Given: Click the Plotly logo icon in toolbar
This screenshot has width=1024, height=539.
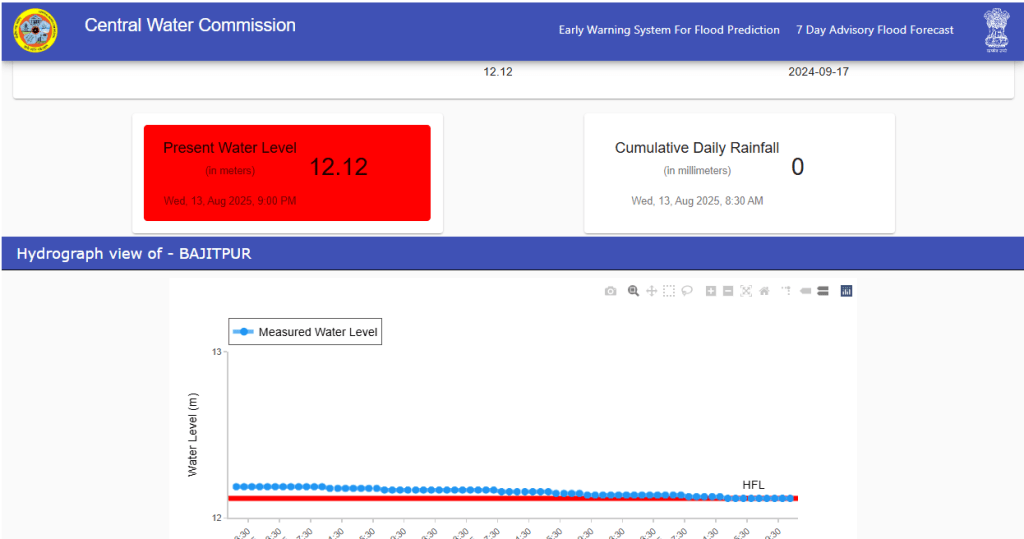Looking at the screenshot, I should 846,291.
